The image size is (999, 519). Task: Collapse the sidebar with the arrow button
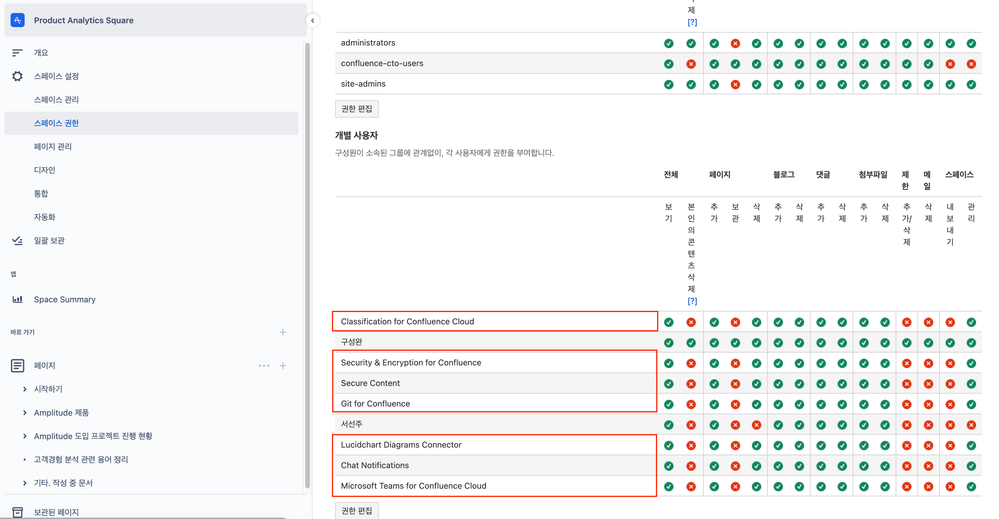312,20
